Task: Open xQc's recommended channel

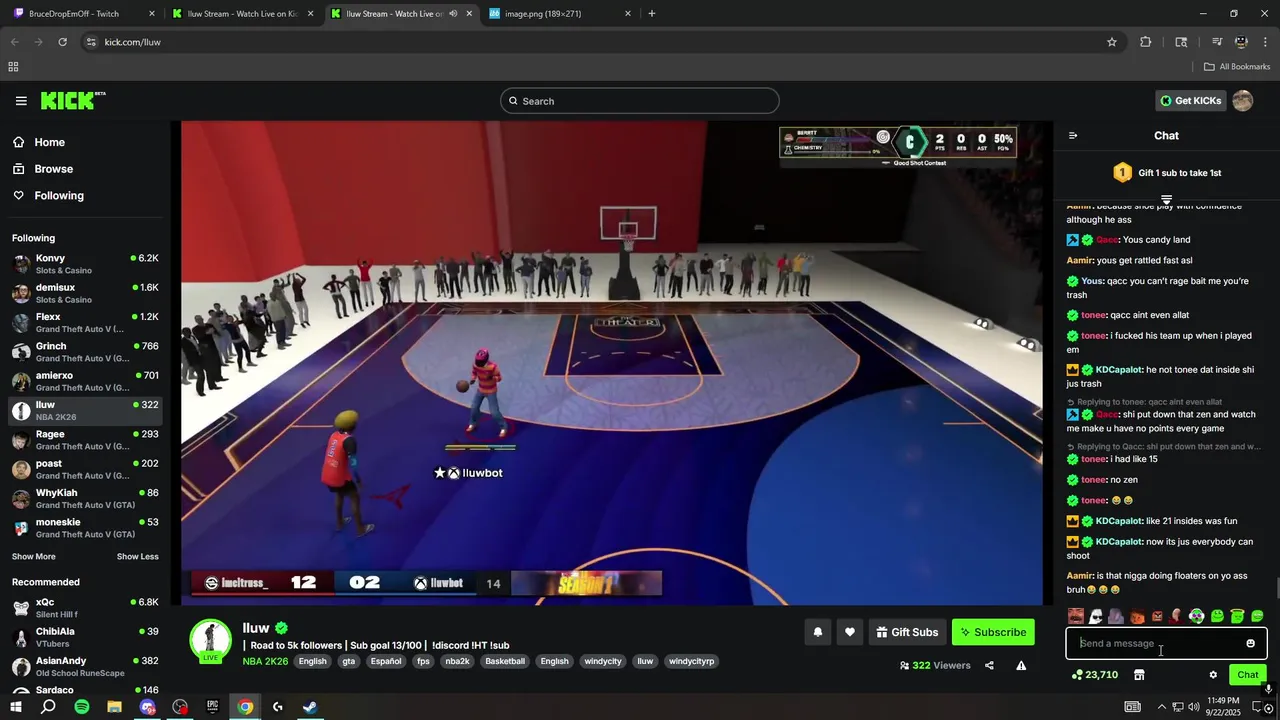Action: click(x=84, y=608)
